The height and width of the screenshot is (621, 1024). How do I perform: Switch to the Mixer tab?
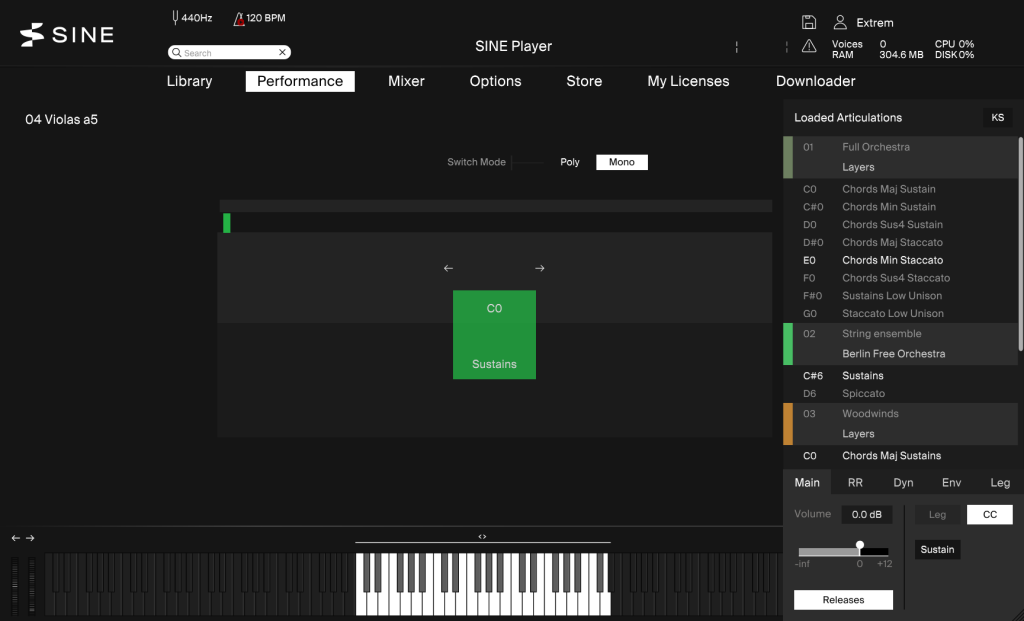point(406,81)
